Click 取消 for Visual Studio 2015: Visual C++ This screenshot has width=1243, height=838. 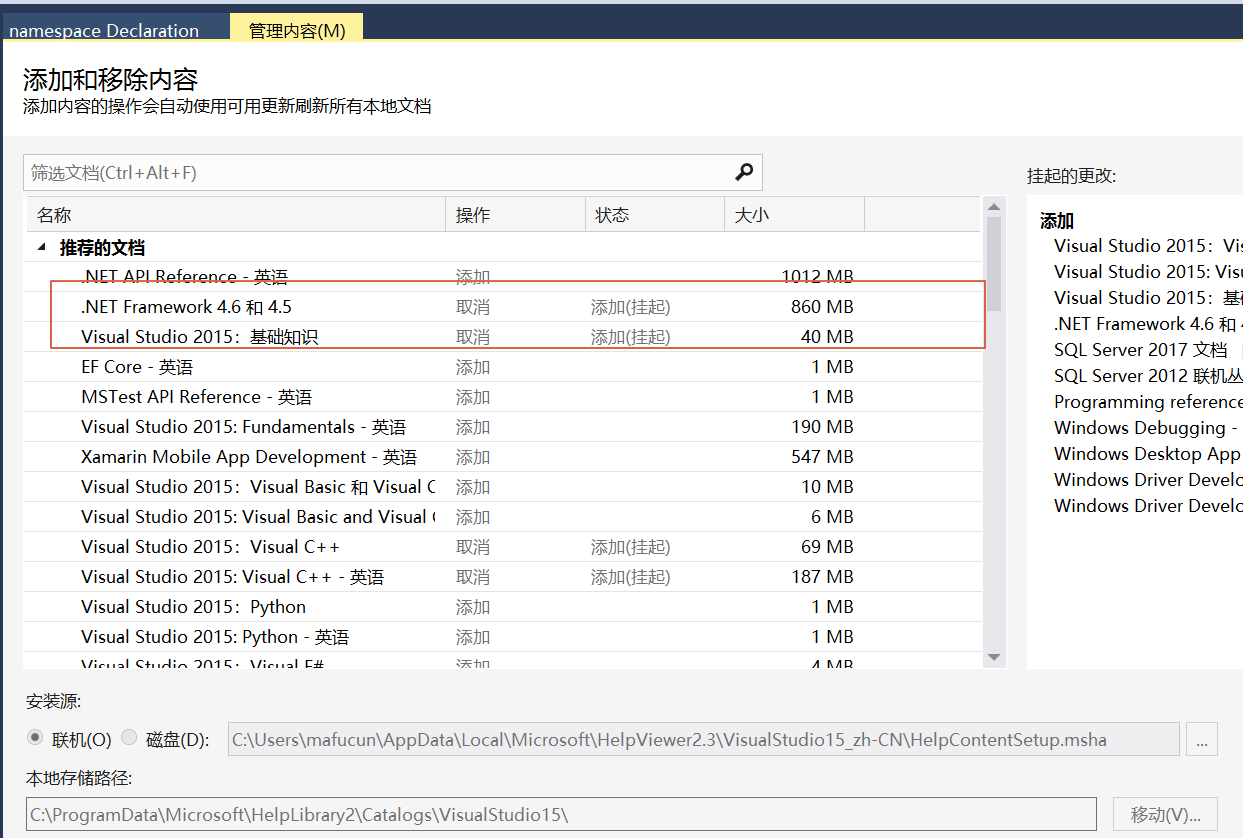pyautogui.click(x=473, y=547)
